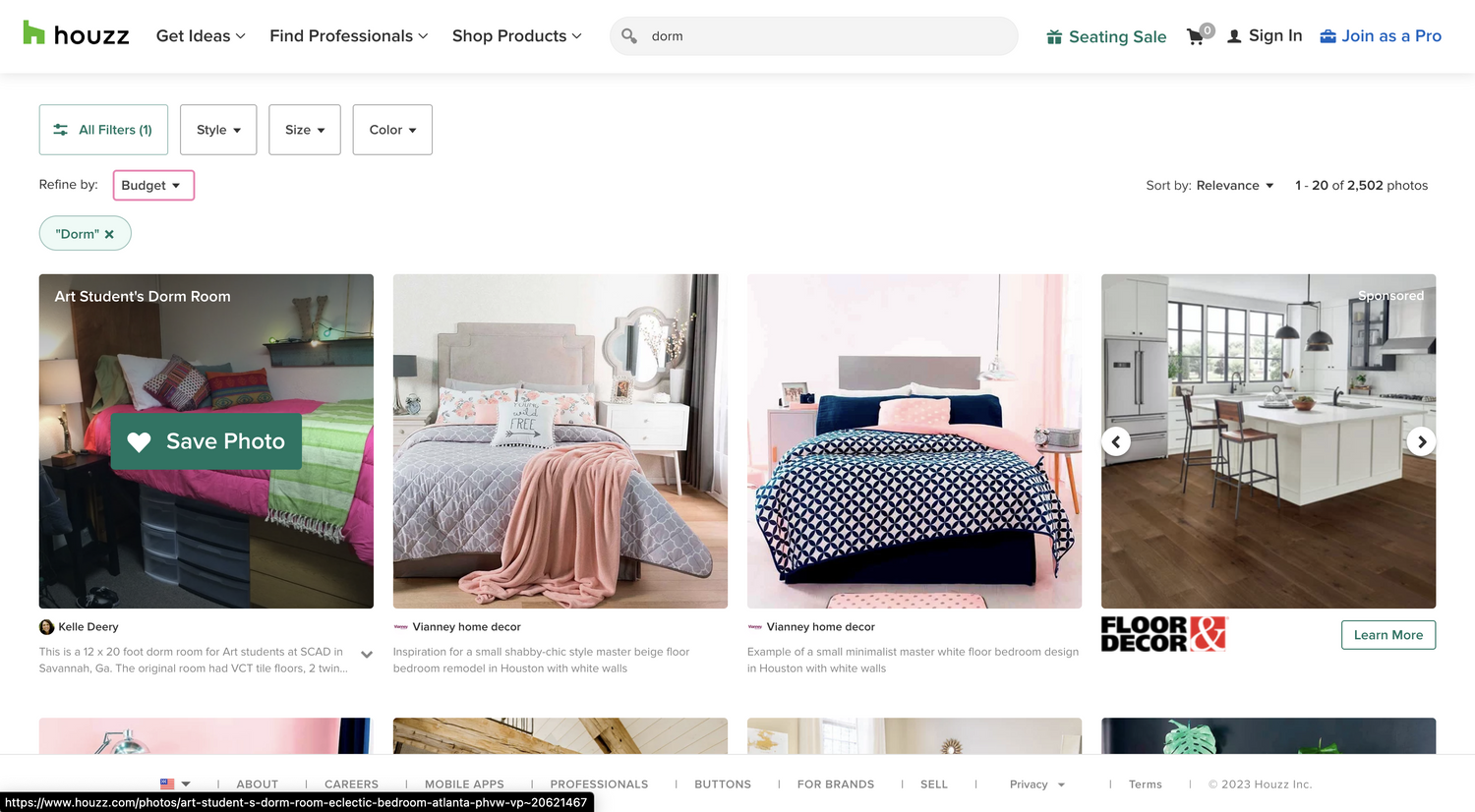Click the CAREERS footer link
The image size is (1475, 812).
point(351,783)
